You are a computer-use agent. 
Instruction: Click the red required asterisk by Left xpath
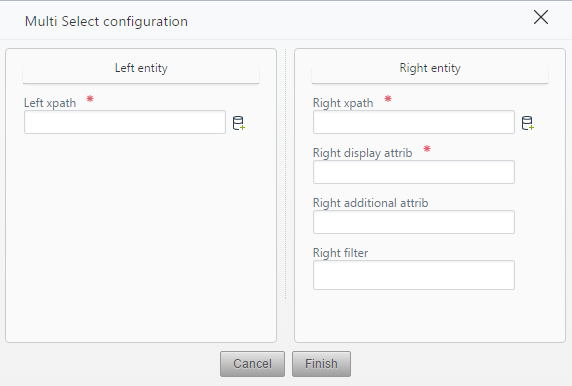pos(90,99)
